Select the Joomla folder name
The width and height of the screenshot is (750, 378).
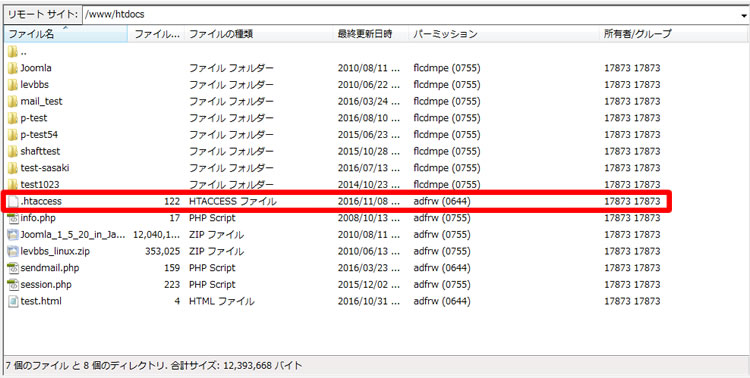[x=36, y=68]
